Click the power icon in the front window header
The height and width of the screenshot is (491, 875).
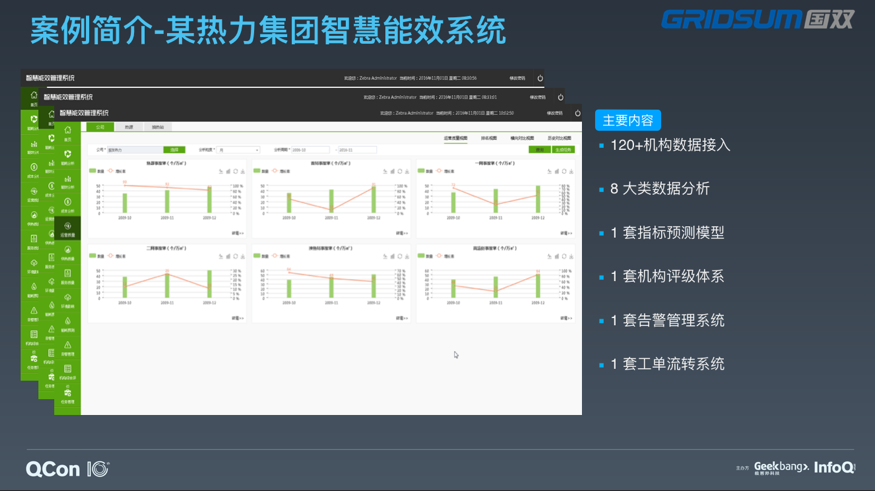point(578,113)
